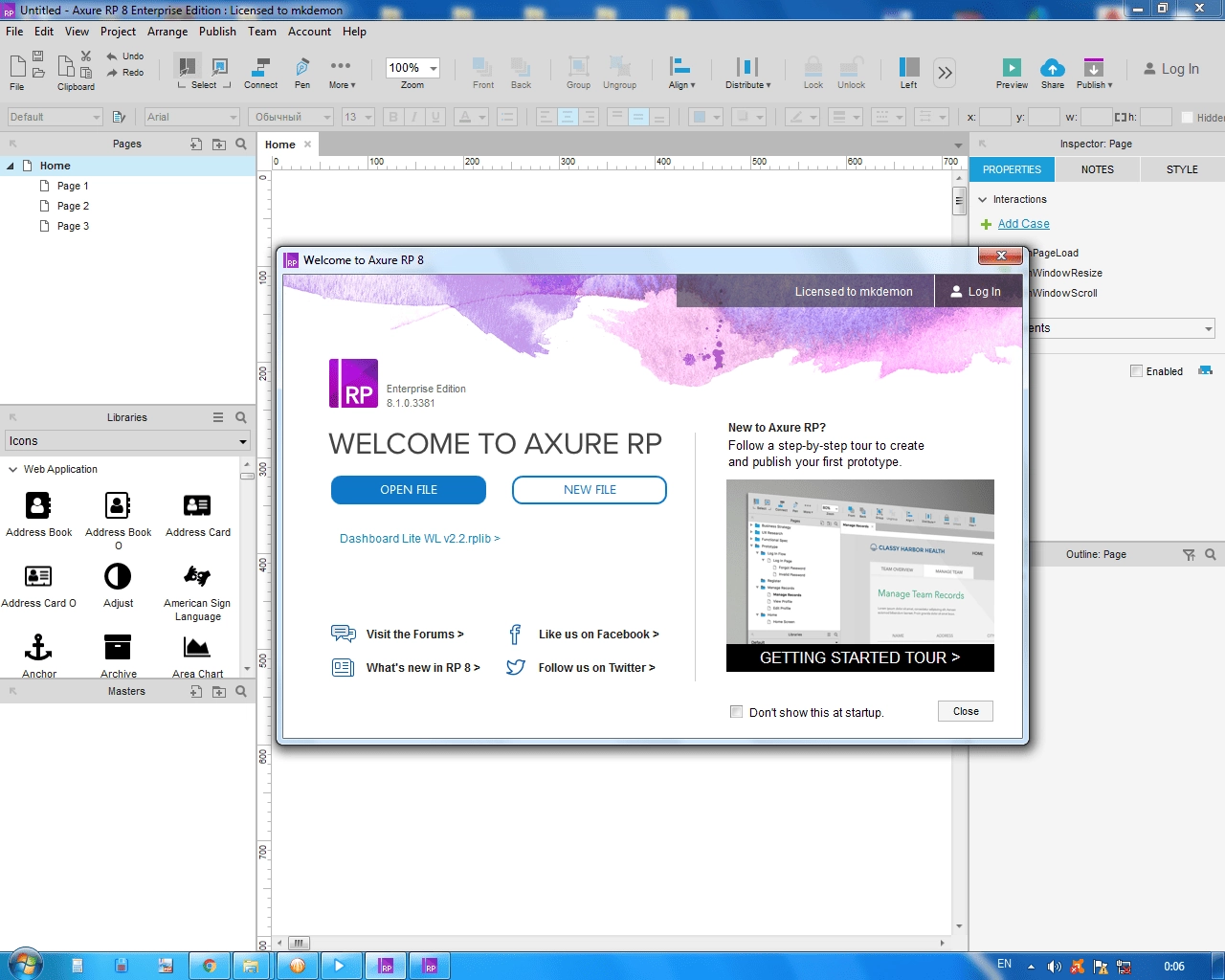Select the Area Chart icon widget
The width and height of the screenshot is (1225, 980).
click(197, 647)
